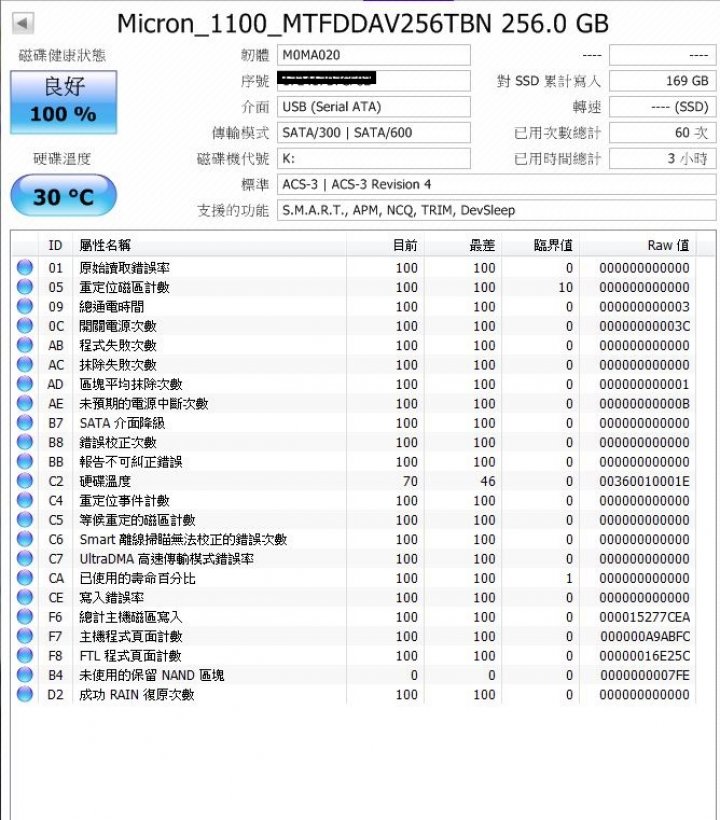
Task: Click the power-on count value 60 次
Action: click(662, 132)
